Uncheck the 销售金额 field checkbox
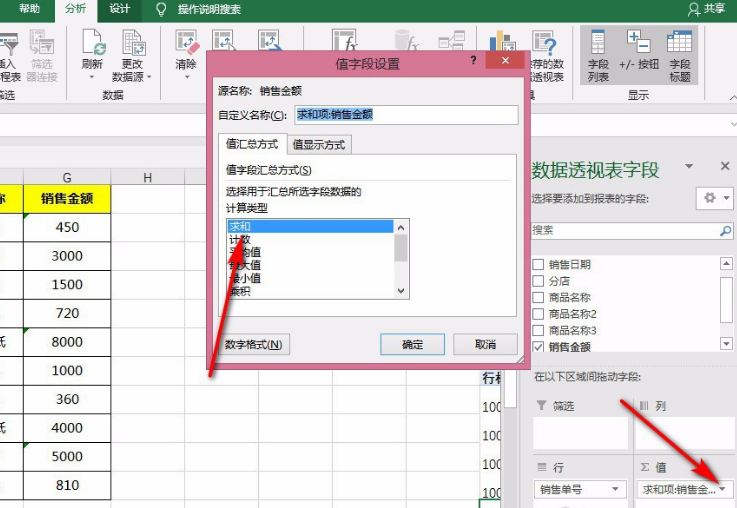The height and width of the screenshot is (508, 737). coord(538,347)
